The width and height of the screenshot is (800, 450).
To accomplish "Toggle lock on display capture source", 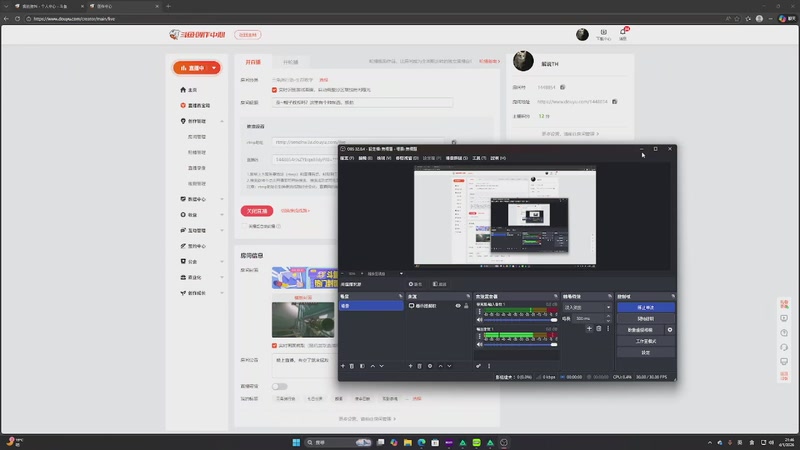I will pyautogui.click(x=466, y=306).
